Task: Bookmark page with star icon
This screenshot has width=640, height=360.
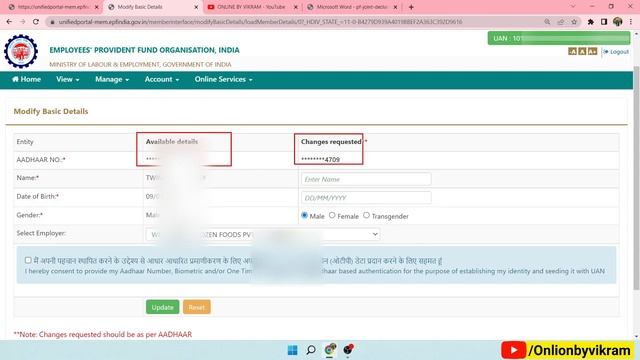Action: click(x=574, y=22)
